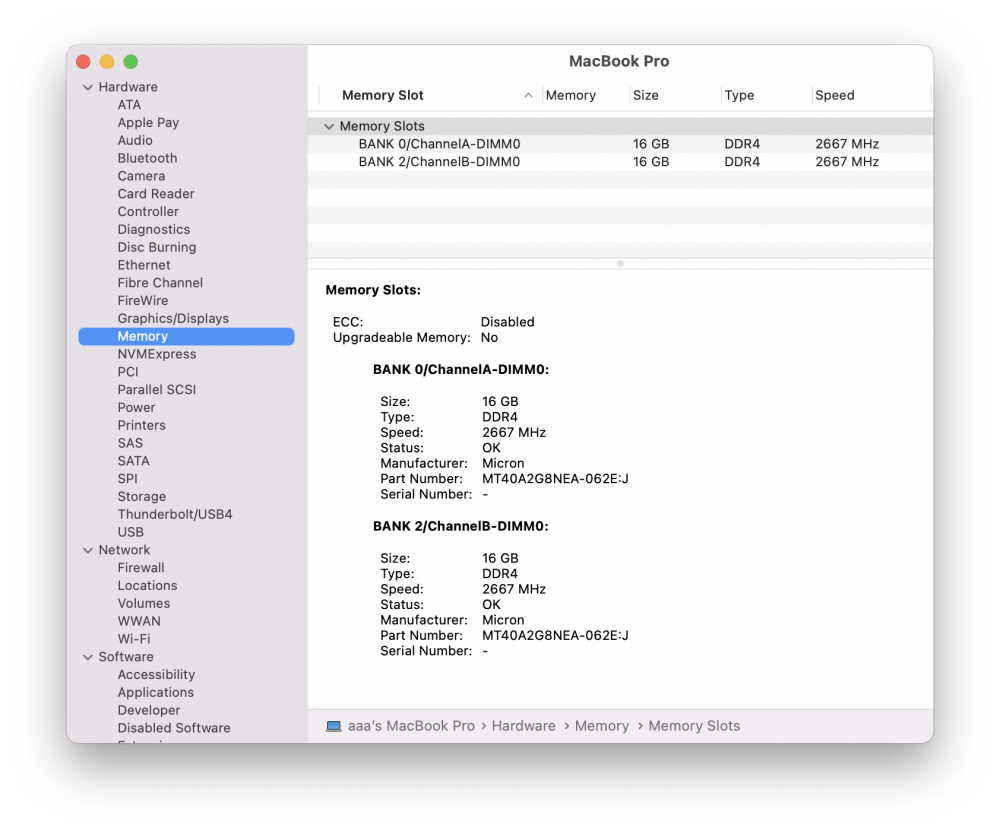Collapse the Hardware section chevron

click(x=88, y=87)
